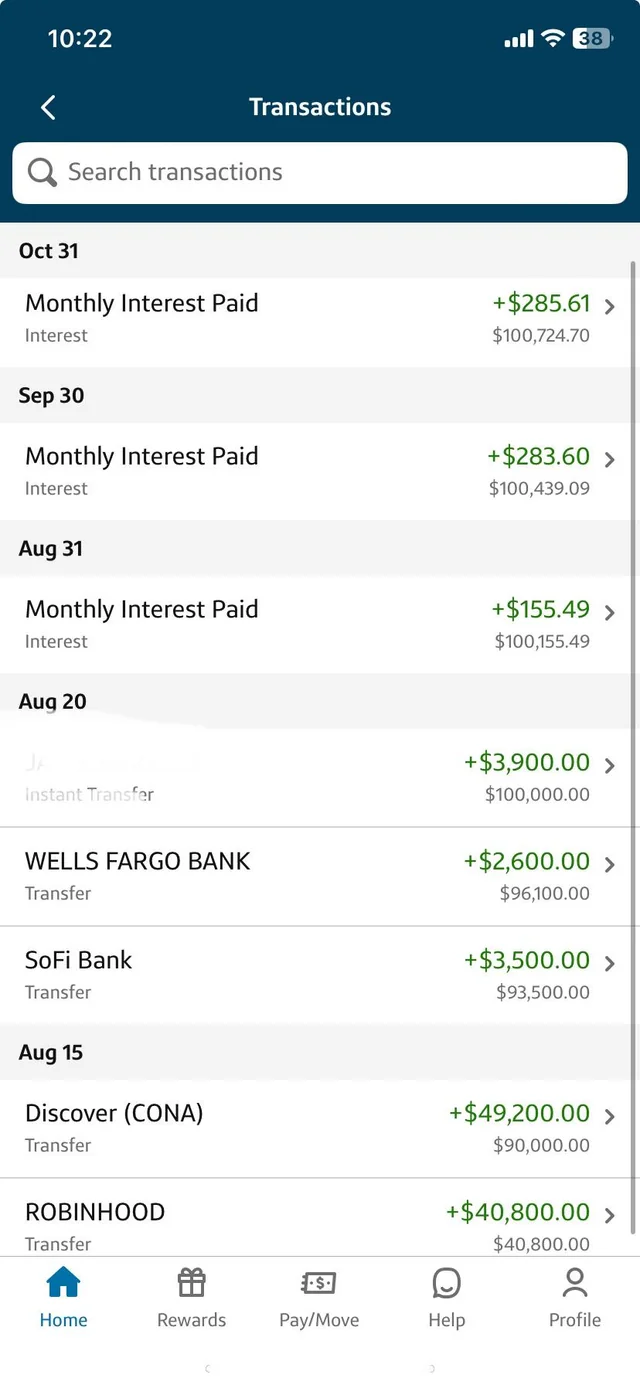Select the Pay/Move tab label
The width and height of the screenshot is (640, 1385).
[x=319, y=1320]
